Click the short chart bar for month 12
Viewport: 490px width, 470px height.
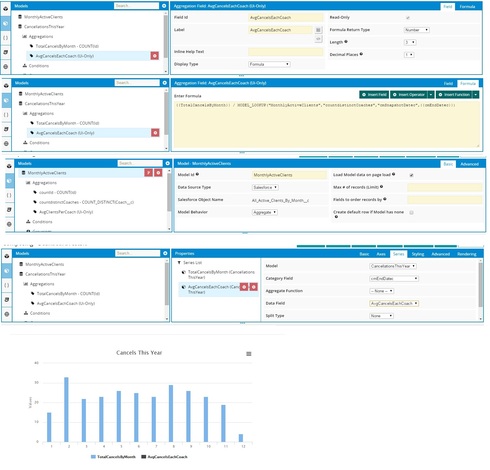[x=241, y=438]
